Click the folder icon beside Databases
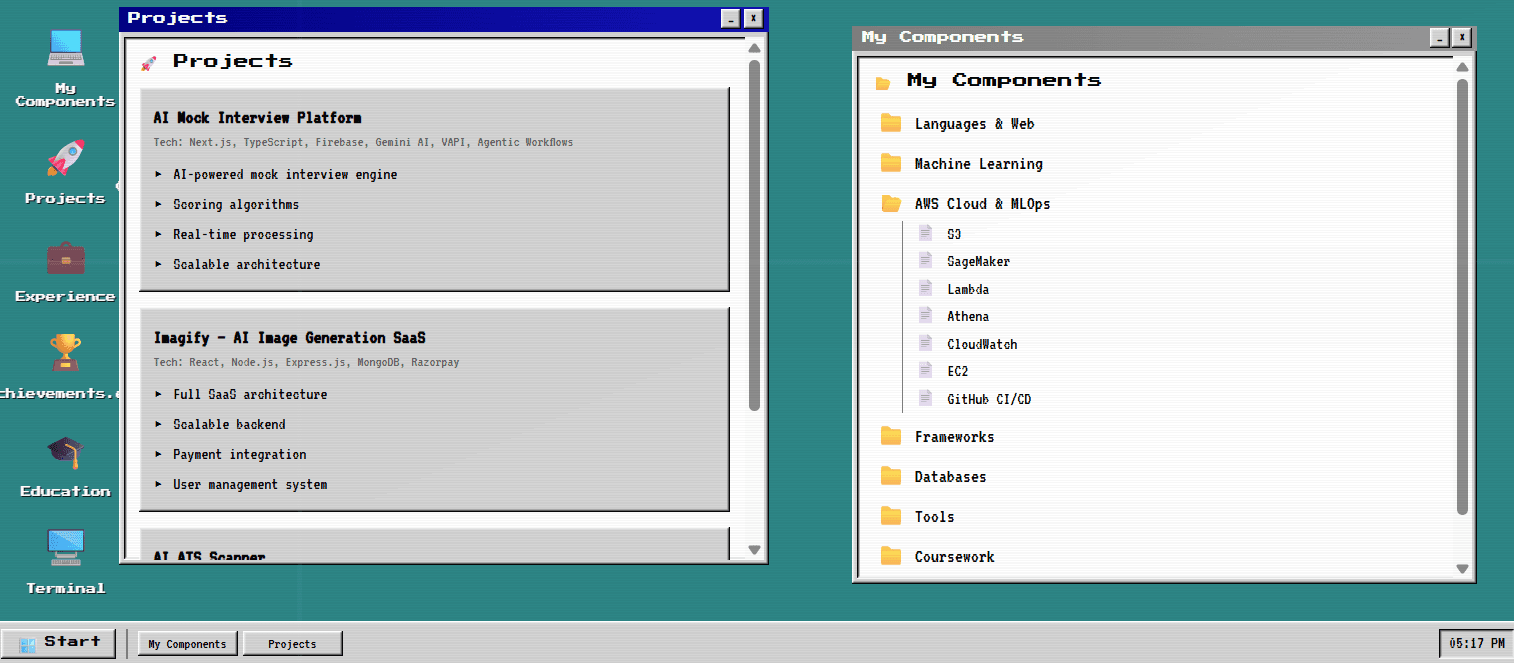Screen dimensions: 1514x663 click(891, 476)
